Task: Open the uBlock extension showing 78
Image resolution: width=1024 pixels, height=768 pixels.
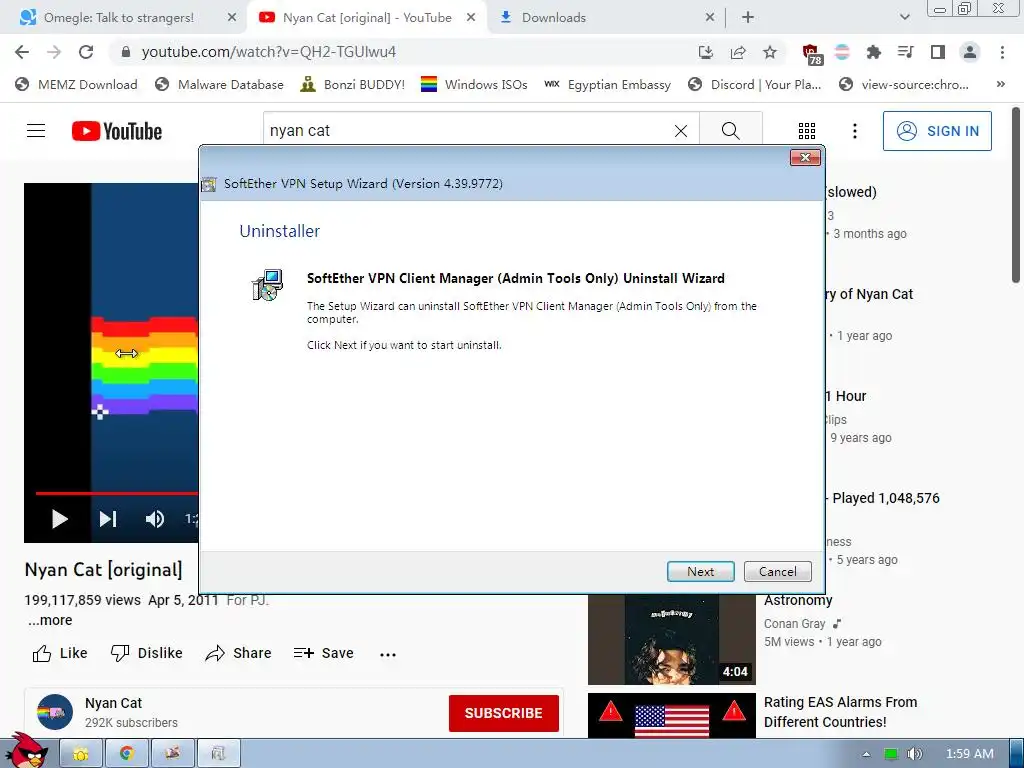Action: 812,54
